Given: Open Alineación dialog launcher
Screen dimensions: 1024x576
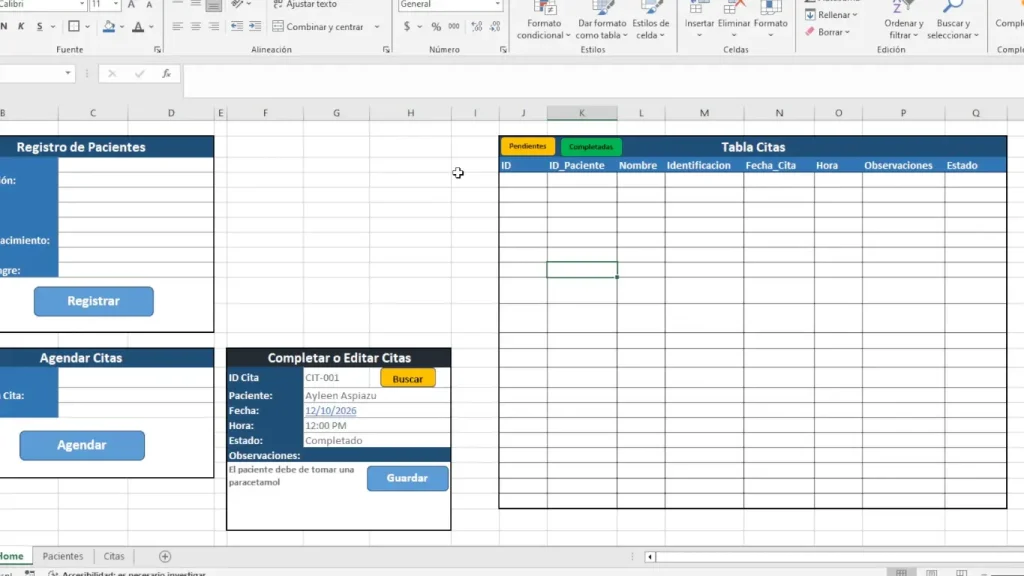Looking at the screenshot, I should (386, 50).
